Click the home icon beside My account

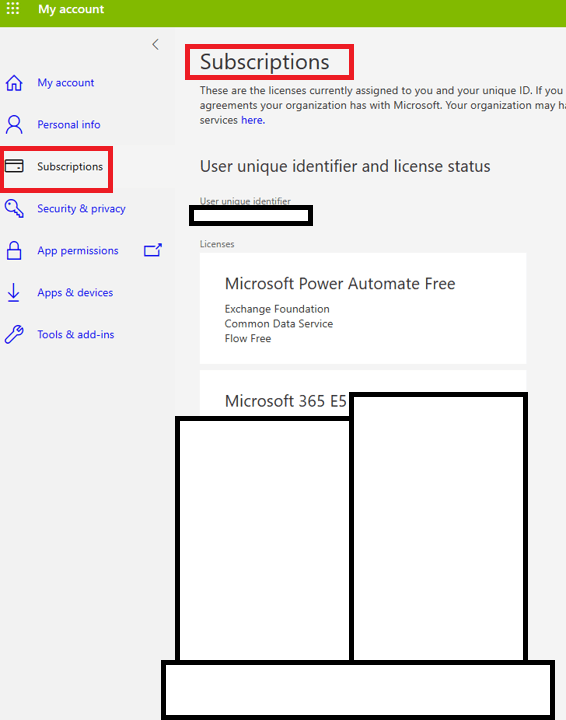coord(14,83)
